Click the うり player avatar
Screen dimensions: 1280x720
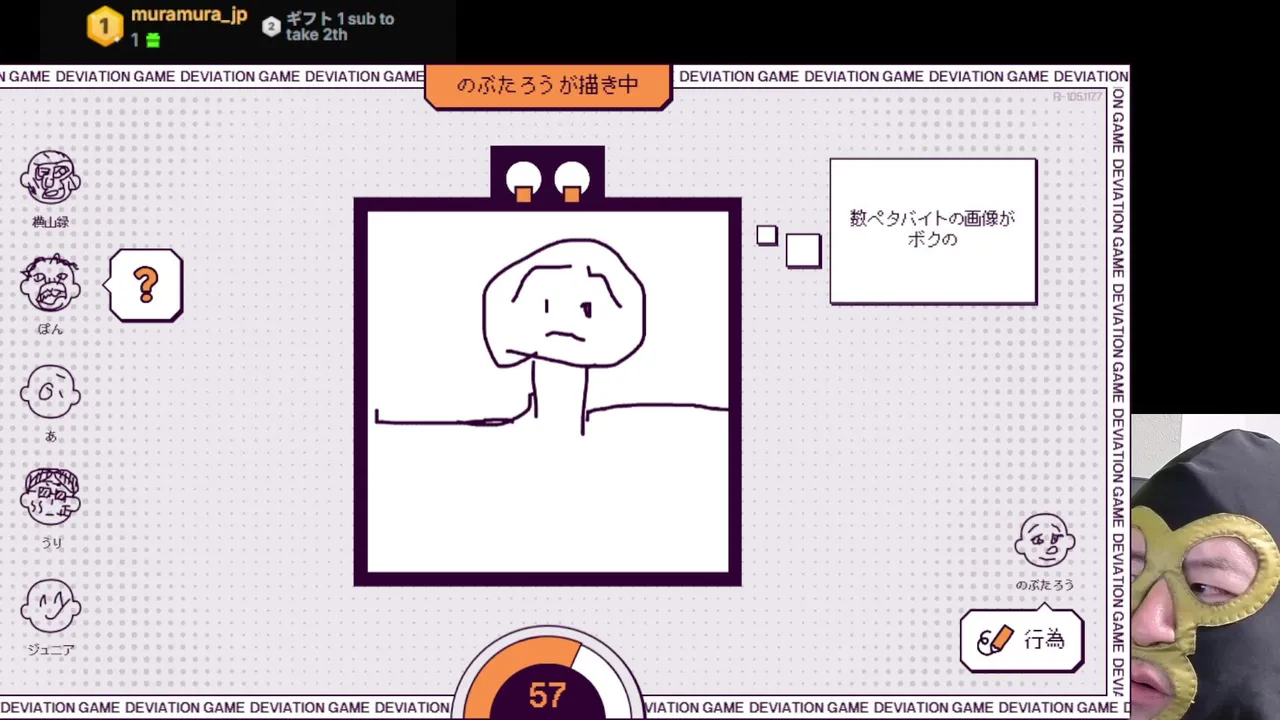point(51,497)
